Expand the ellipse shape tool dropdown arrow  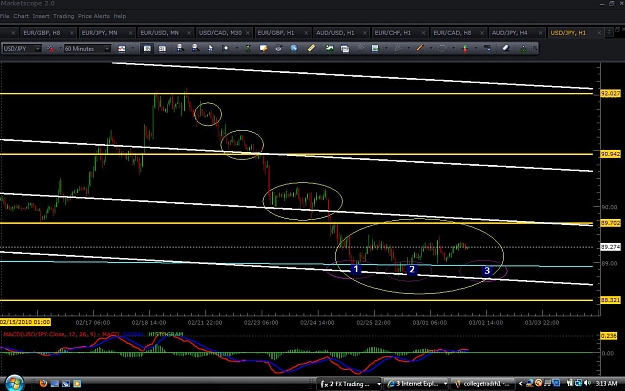tap(453, 49)
